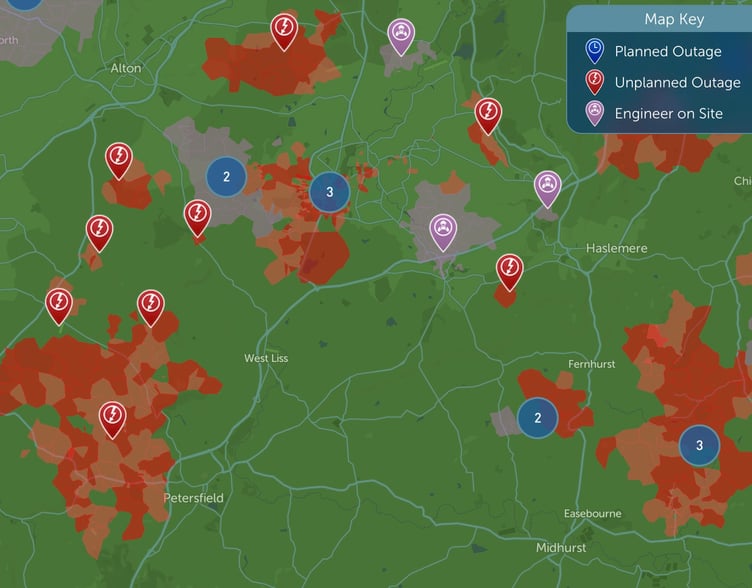Screen dimensions: 752x588
Task: Click the Alton town label
Action: tap(126, 68)
